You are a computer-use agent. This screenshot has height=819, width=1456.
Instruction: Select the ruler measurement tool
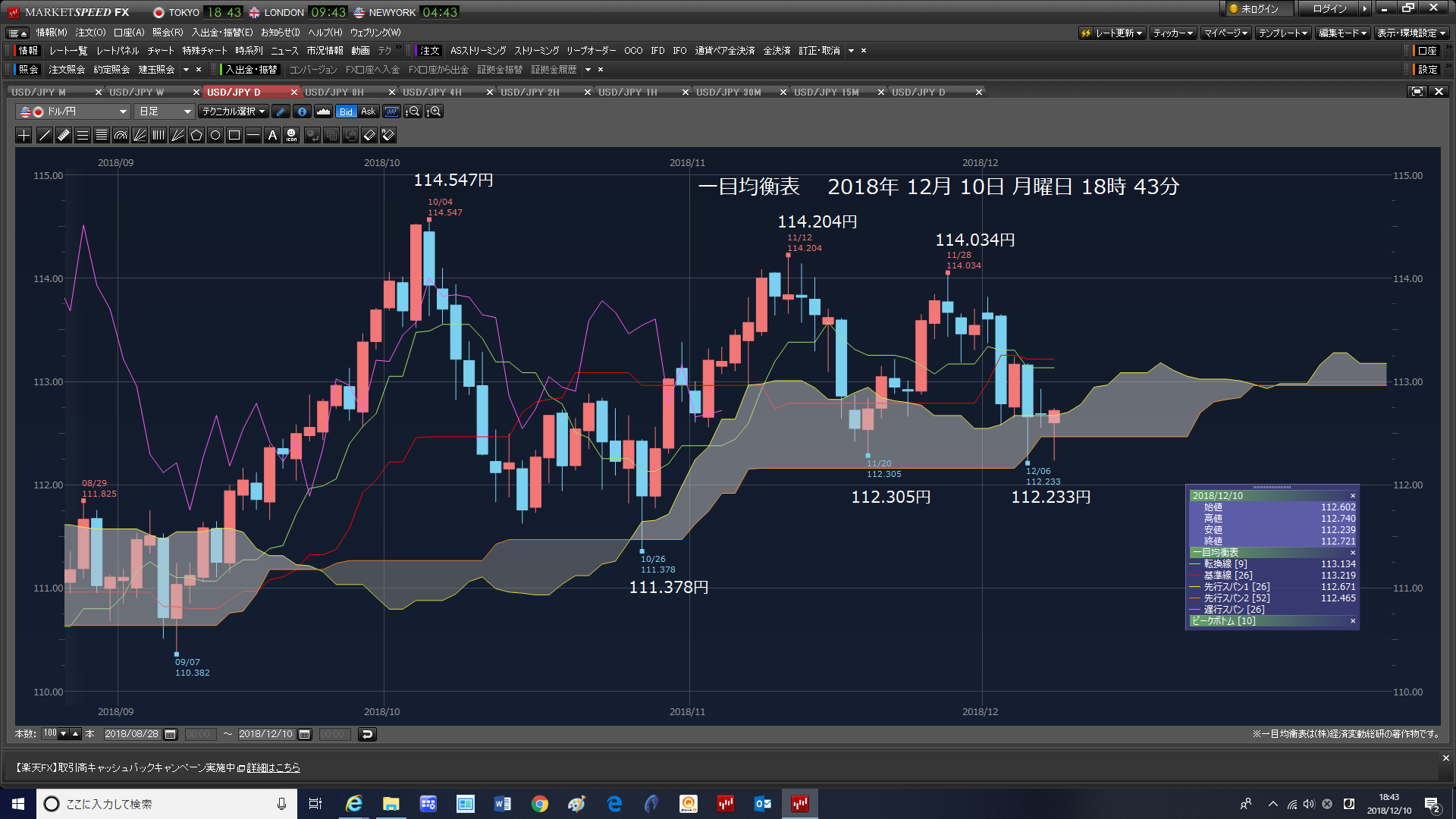tap(64, 135)
